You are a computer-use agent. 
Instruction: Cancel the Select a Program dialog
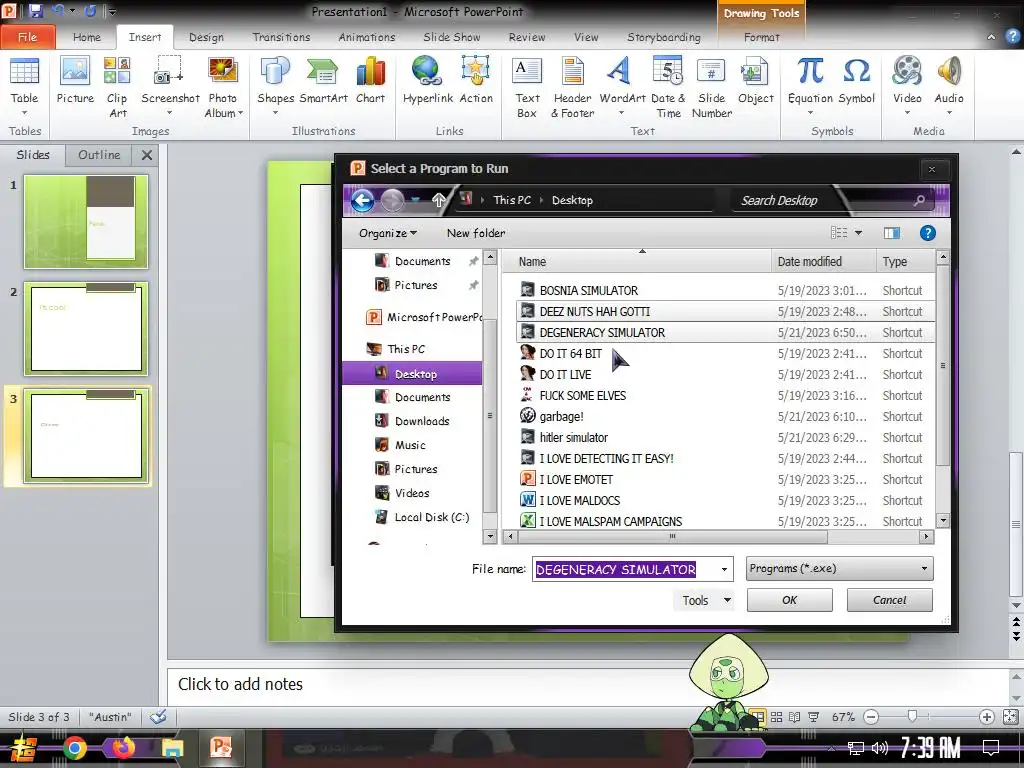[x=889, y=600]
